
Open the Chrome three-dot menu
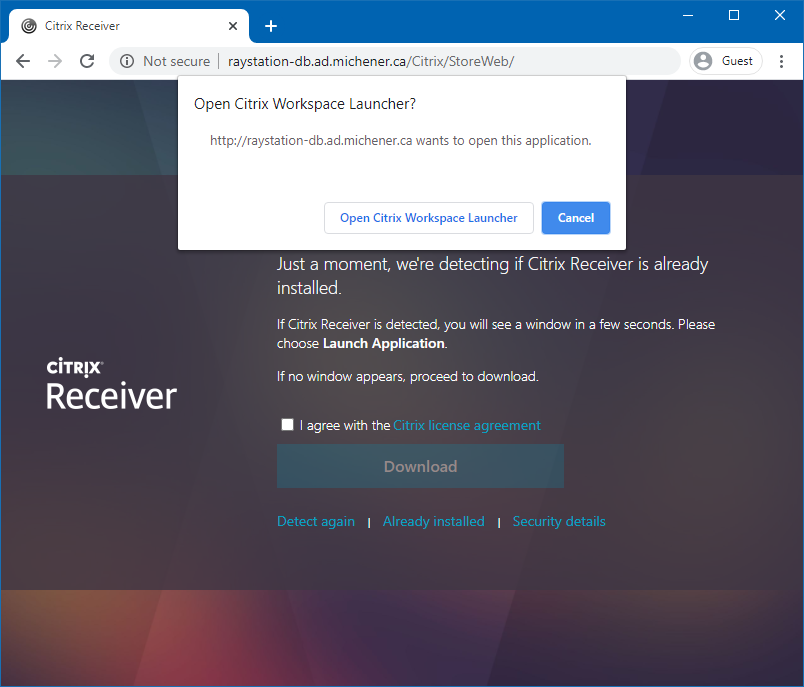(781, 61)
